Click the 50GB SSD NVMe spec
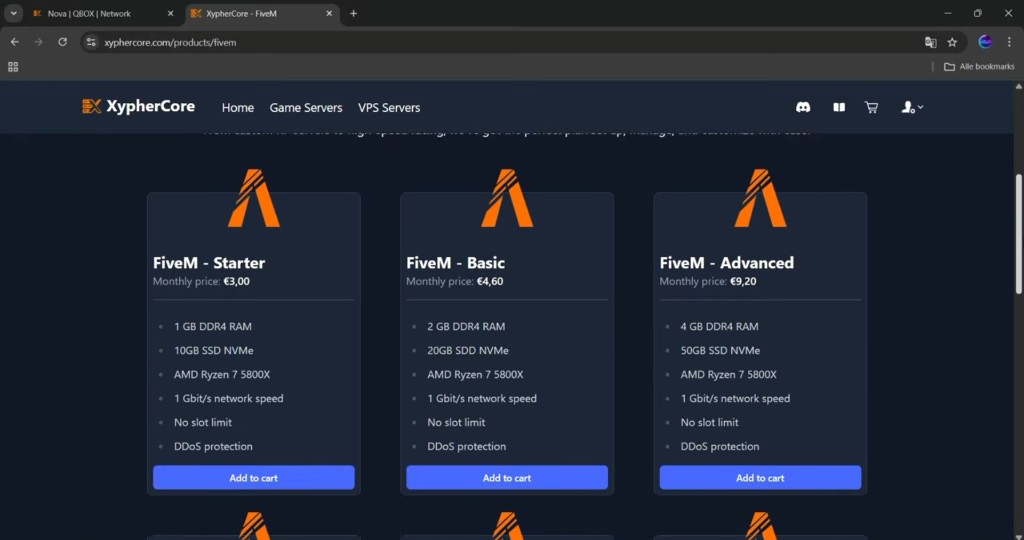 point(720,351)
